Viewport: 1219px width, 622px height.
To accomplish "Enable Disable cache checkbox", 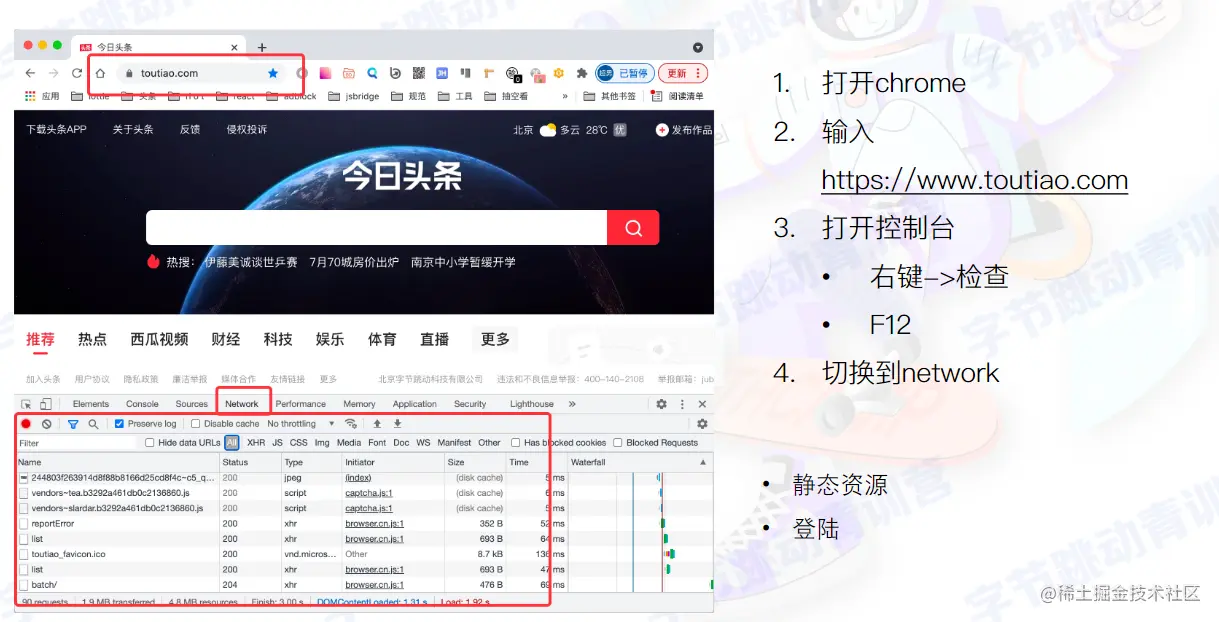I will click(196, 424).
